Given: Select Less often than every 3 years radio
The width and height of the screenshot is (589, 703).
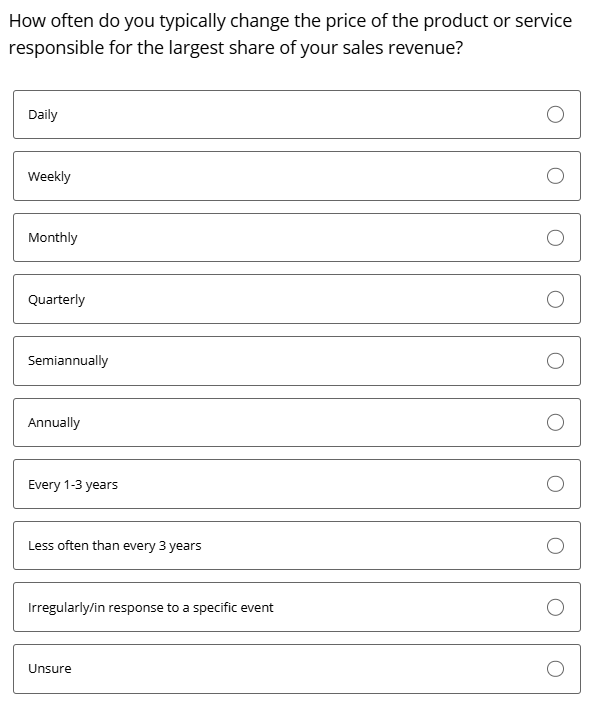Looking at the screenshot, I should tap(555, 546).
